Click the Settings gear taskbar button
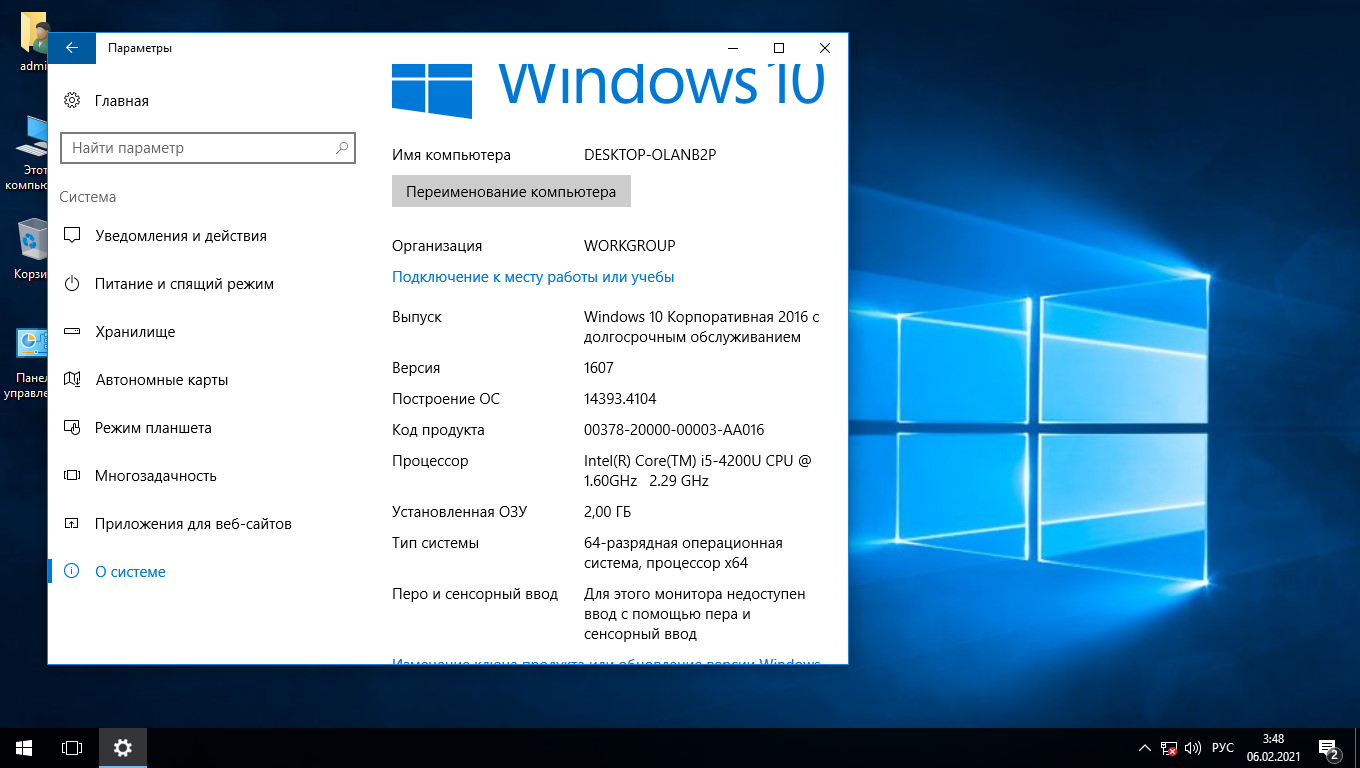Image resolution: width=1360 pixels, height=768 pixels. tap(123, 748)
